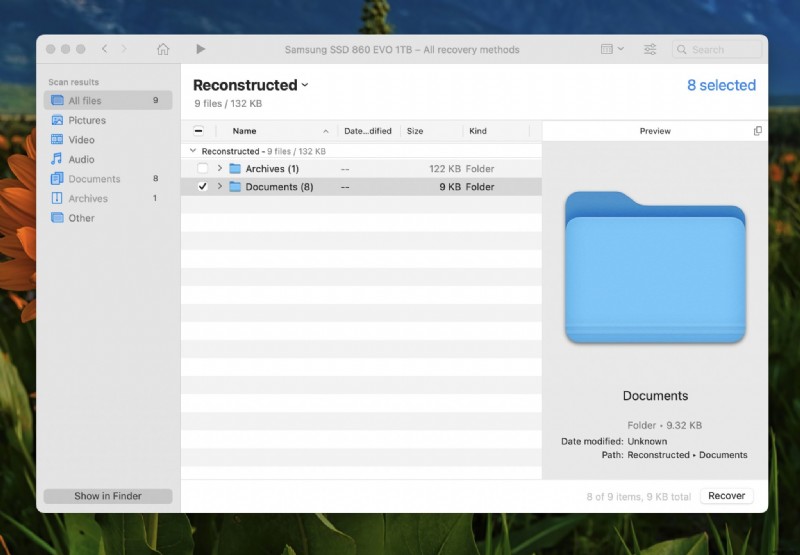
Task: Select All files in sidebar
Action: click(85, 101)
